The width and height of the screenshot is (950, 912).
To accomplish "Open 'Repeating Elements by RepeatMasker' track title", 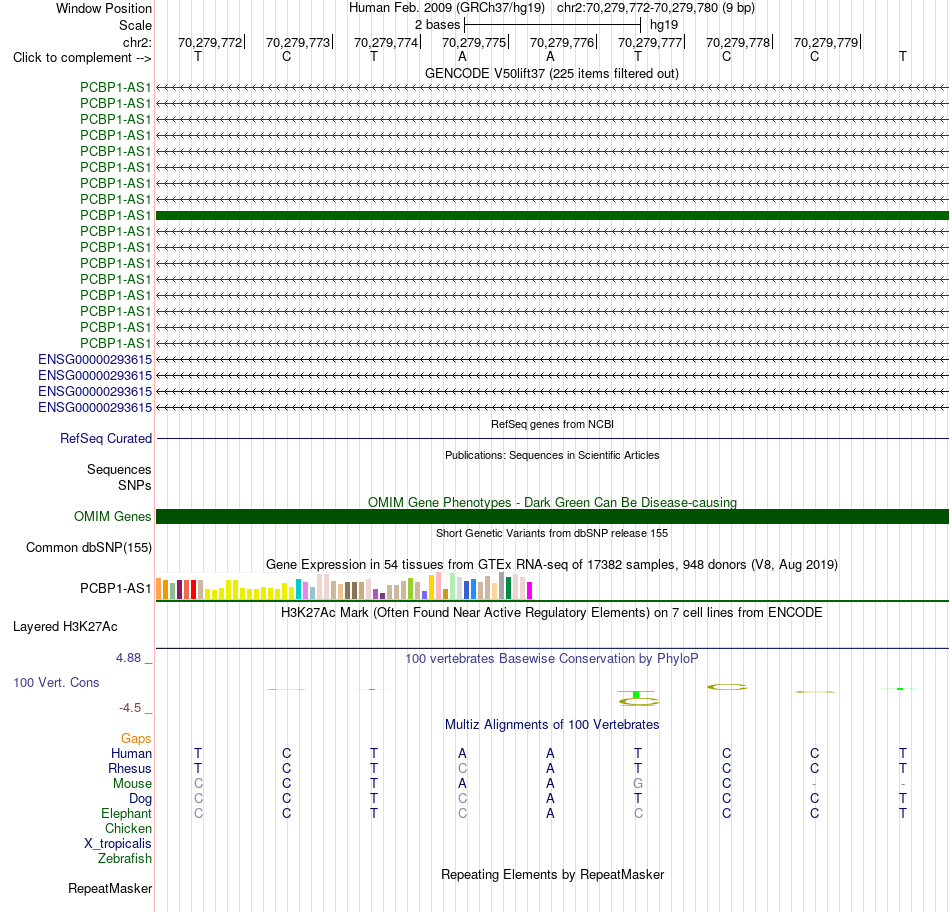I will pyautogui.click(x=552, y=874).
